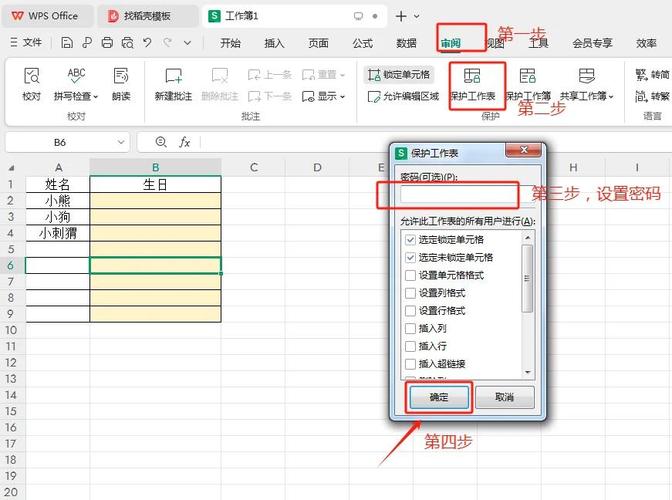Check 设置列格式 checkbox

pyautogui.click(x=410, y=293)
